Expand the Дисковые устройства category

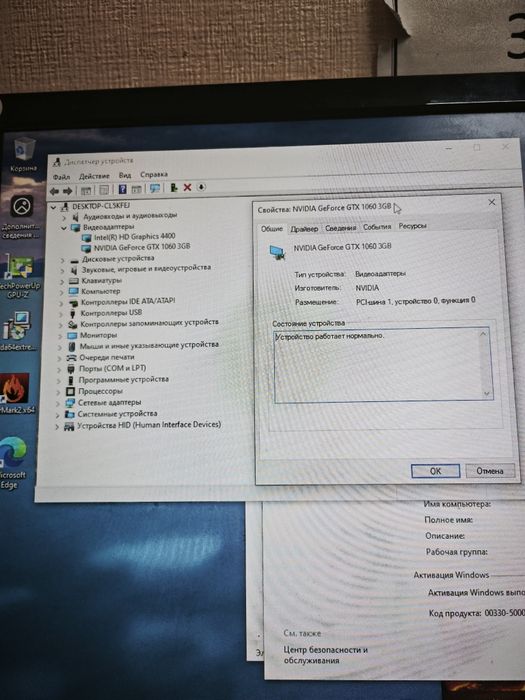tap(63, 260)
